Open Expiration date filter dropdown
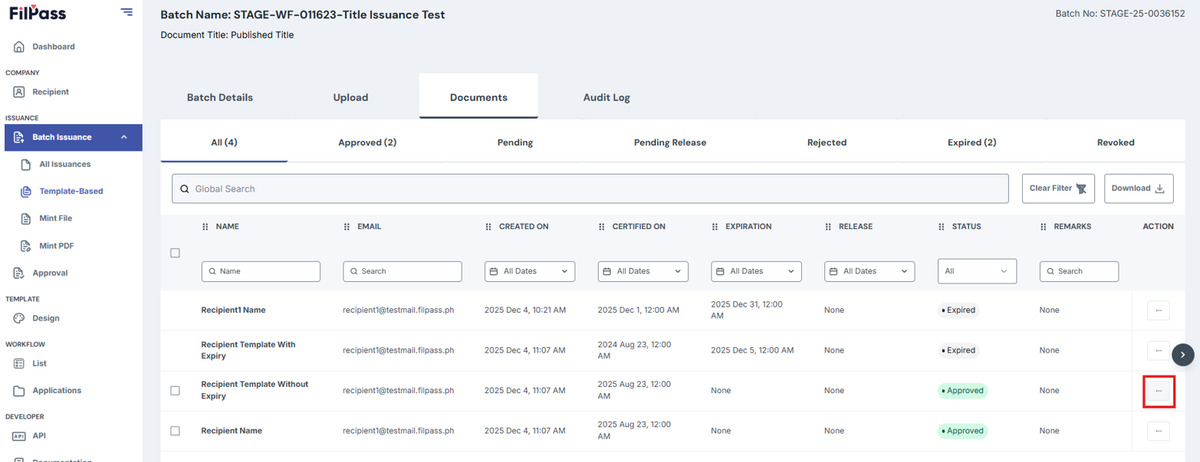Image resolution: width=1200 pixels, height=462 pixels. click(x=757, y=271)
